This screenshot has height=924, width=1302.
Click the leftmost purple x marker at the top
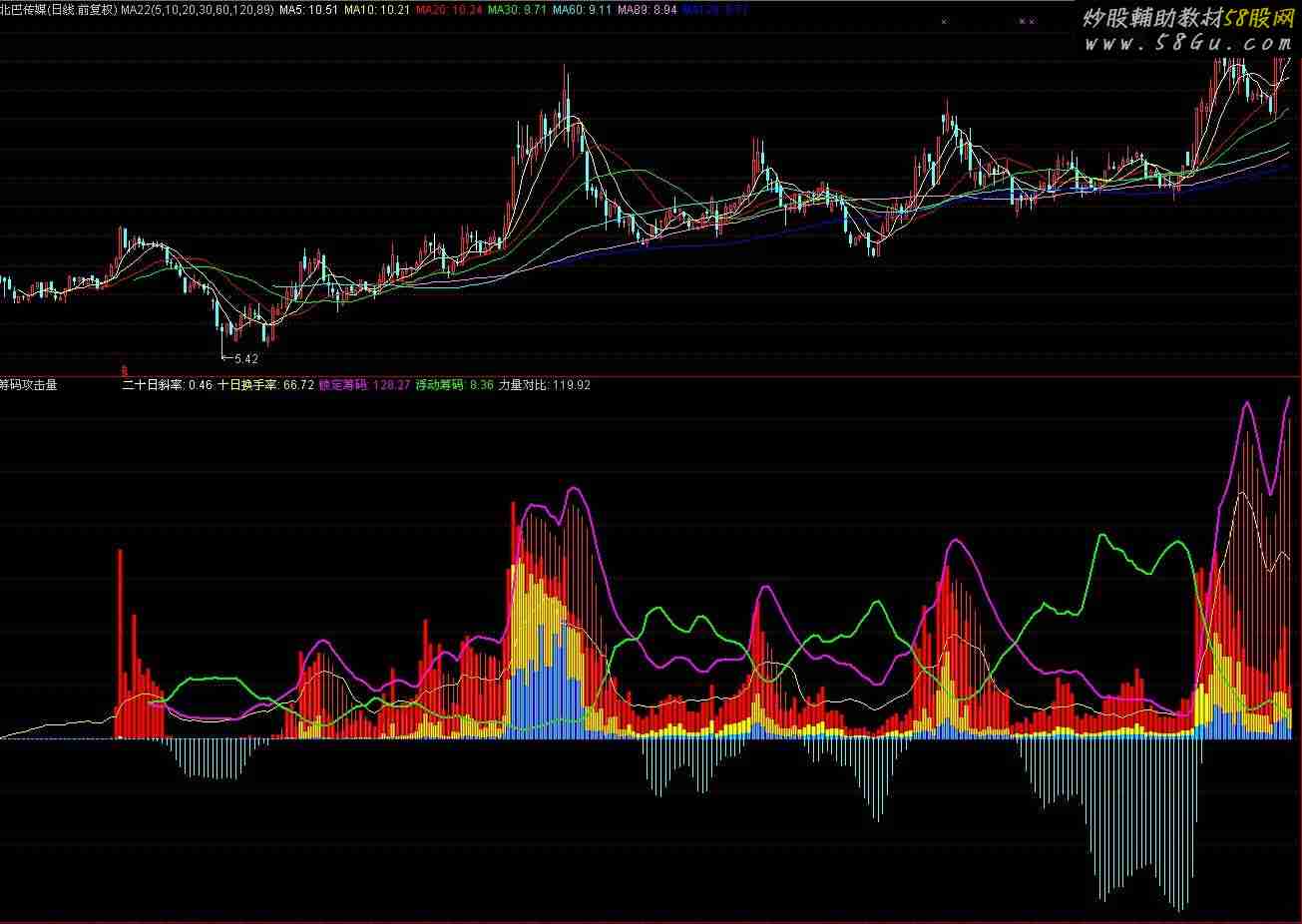[945, 21]
